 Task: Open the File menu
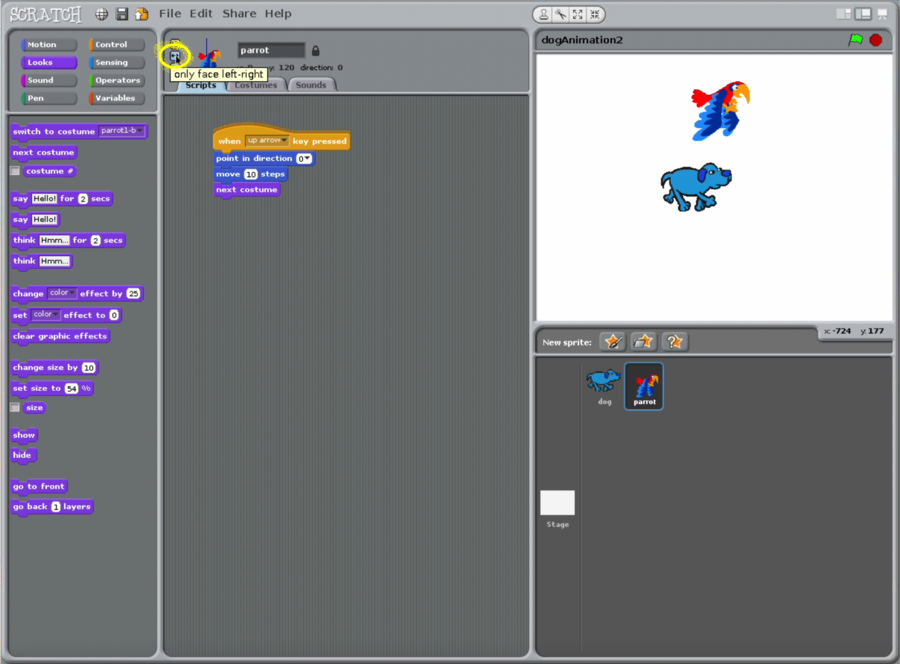pyautogui.click(x=170, y=14)
